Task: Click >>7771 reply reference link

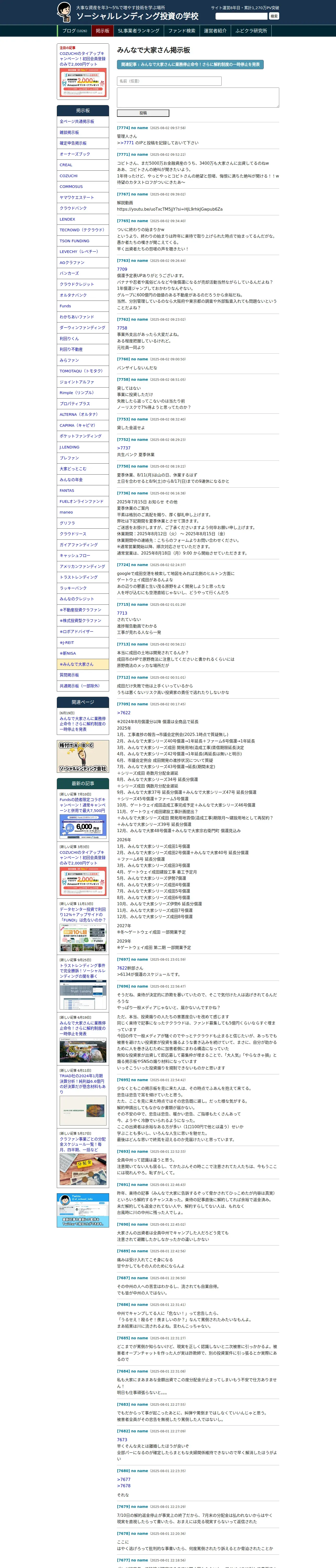Action: point(125,143)
